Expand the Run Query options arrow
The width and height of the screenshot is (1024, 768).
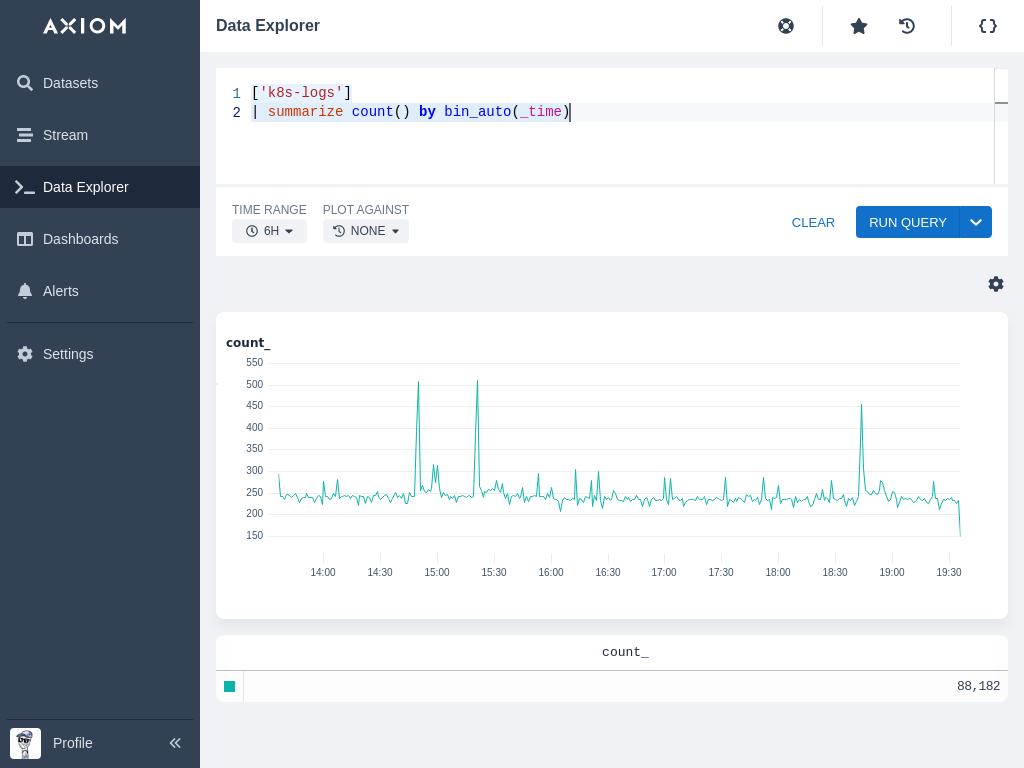976,222
